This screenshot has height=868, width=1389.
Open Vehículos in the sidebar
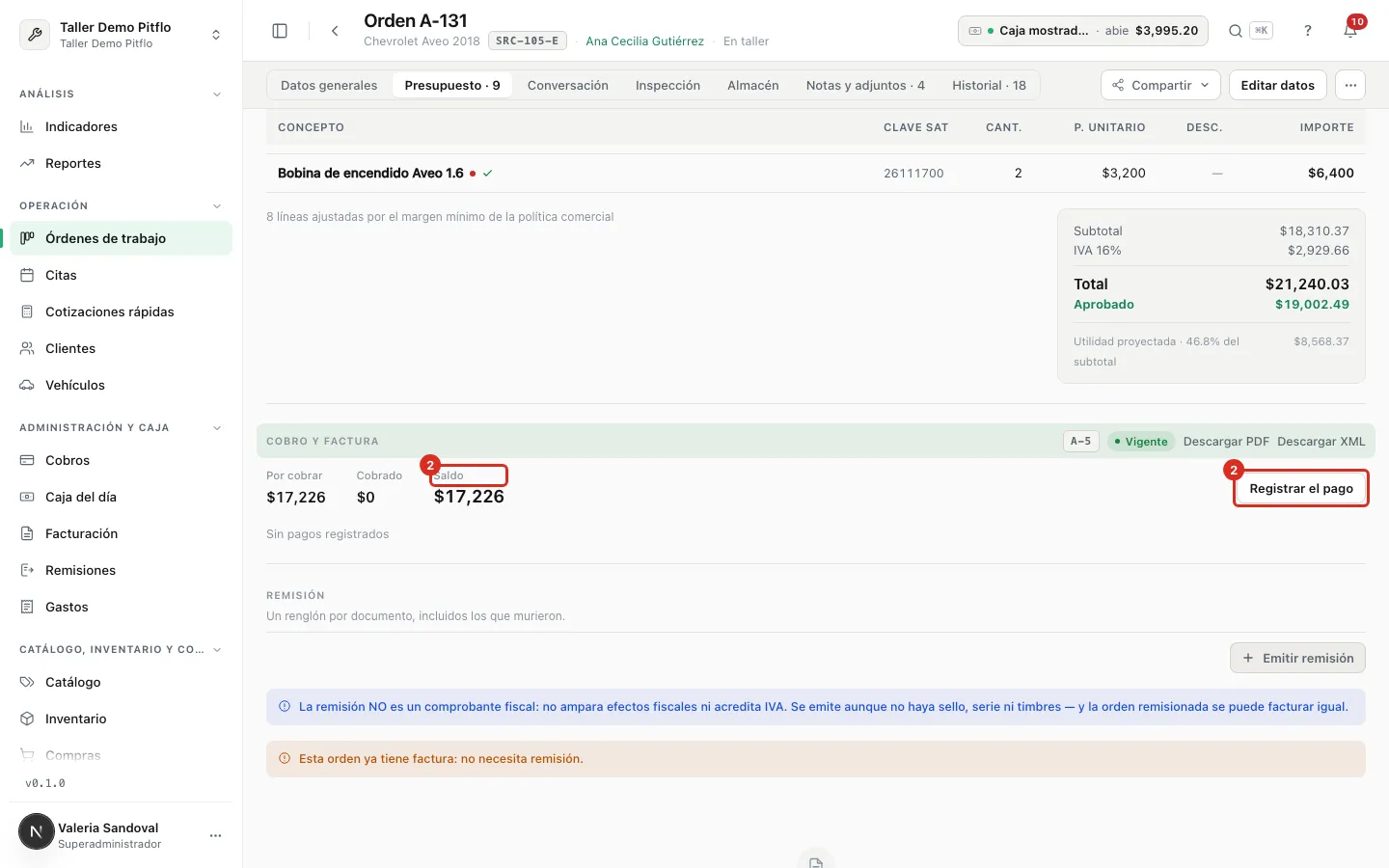pos(121,385)
